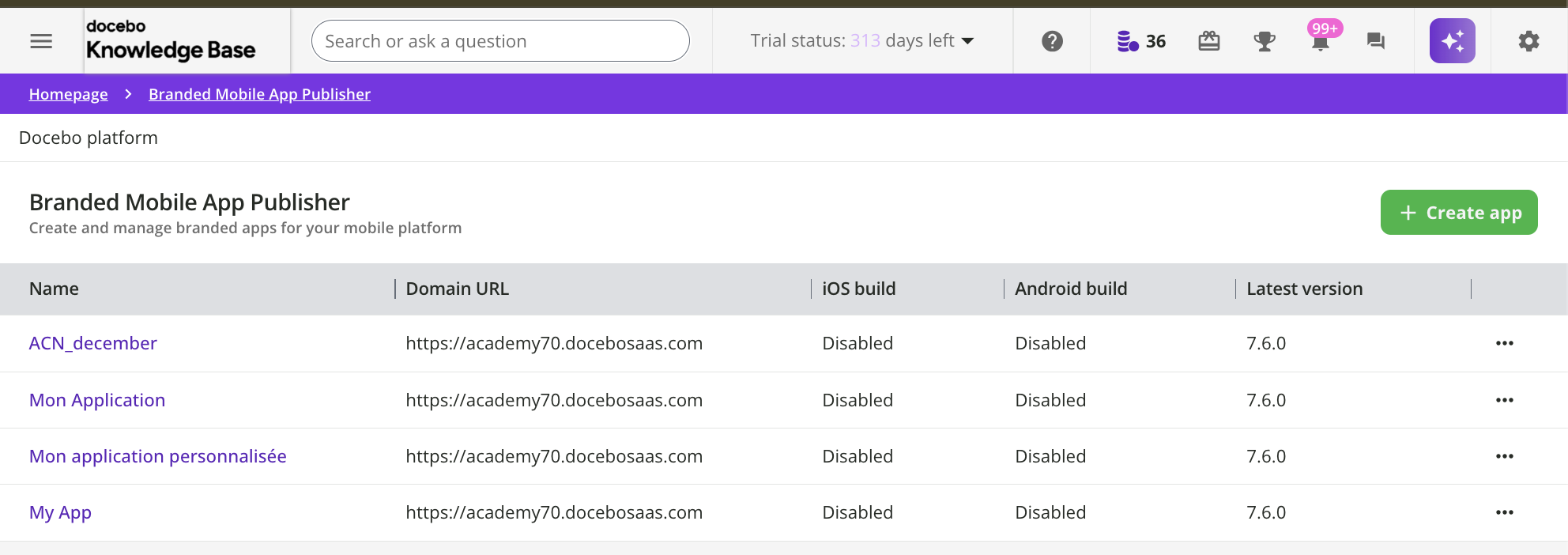Open the rewards gift icon
The image size is (1568, 555).
pyautogui.click(x=1209, y=41)
